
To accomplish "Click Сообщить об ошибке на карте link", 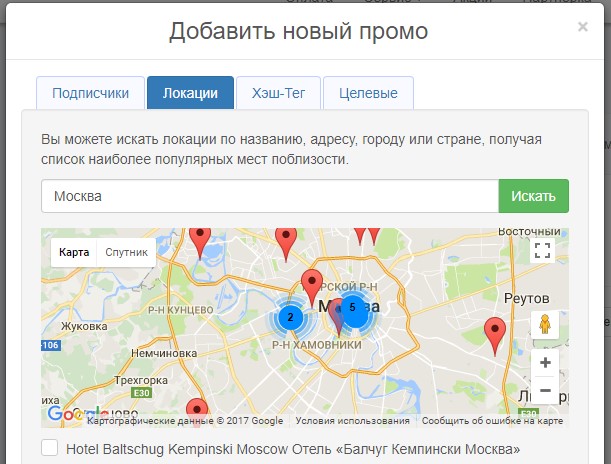I will pyautogui.click(x=492, y=421).
